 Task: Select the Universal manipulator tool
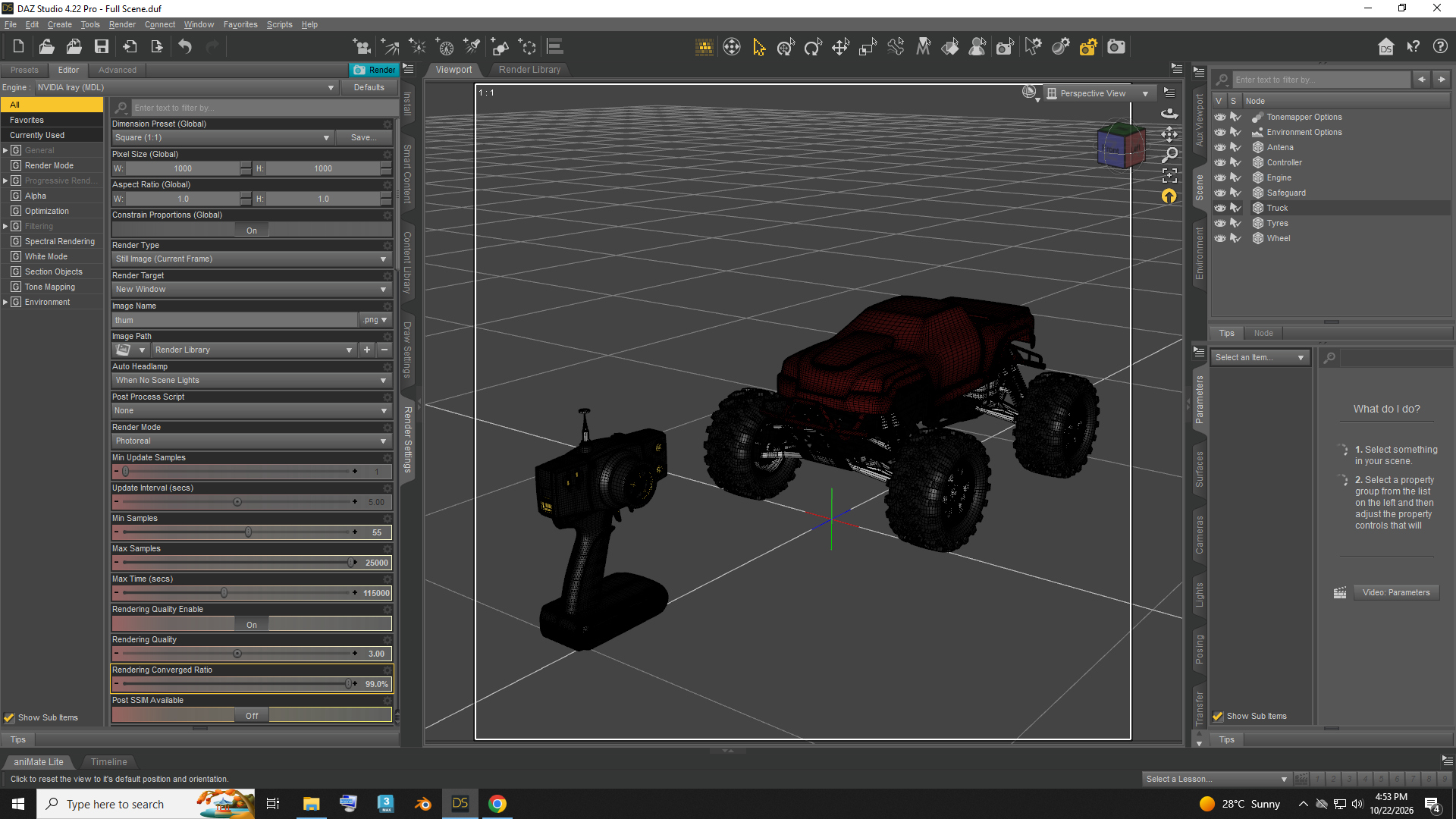coord(786,47)
